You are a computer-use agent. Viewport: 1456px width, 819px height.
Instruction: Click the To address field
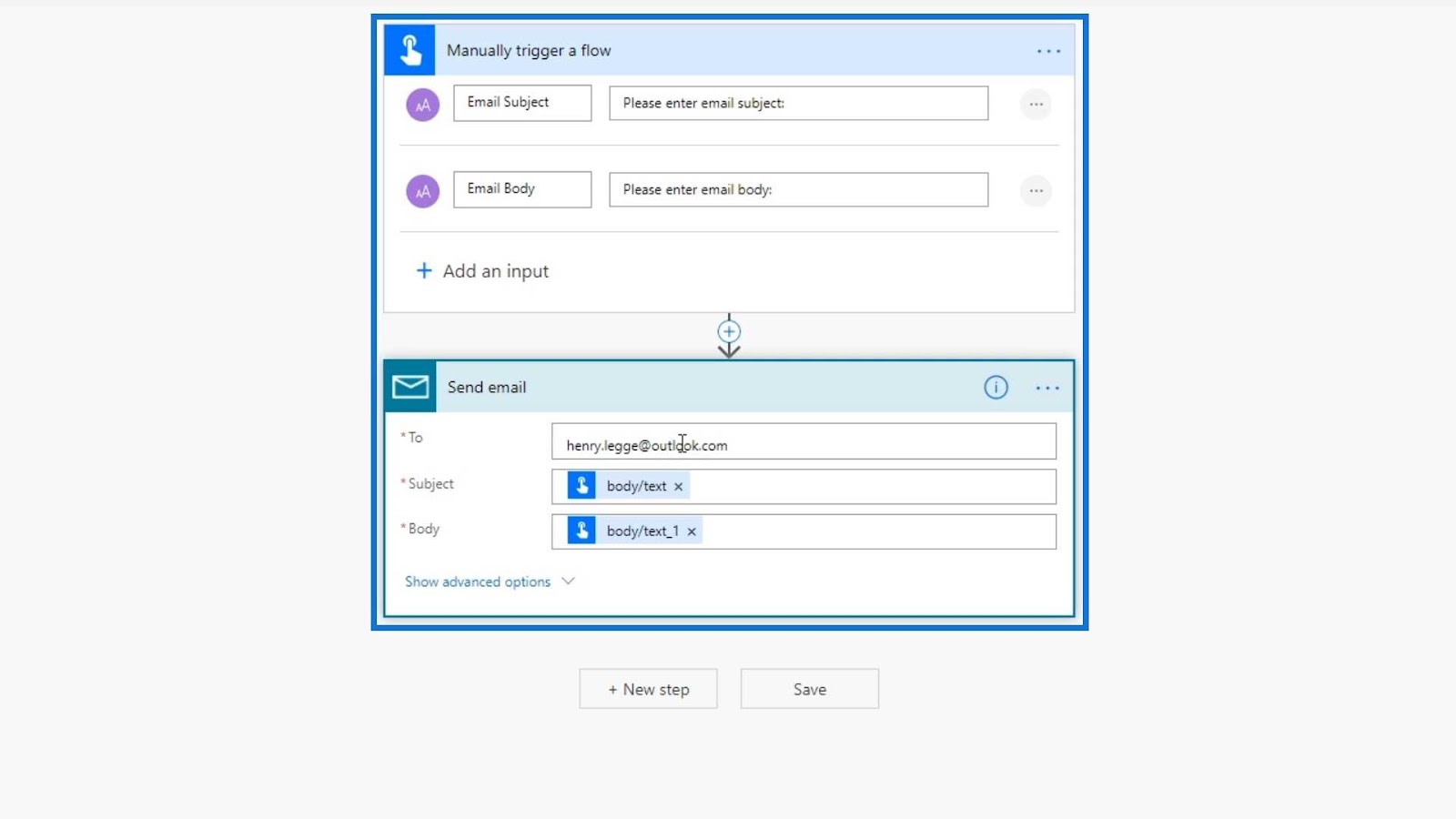[804, 441]
